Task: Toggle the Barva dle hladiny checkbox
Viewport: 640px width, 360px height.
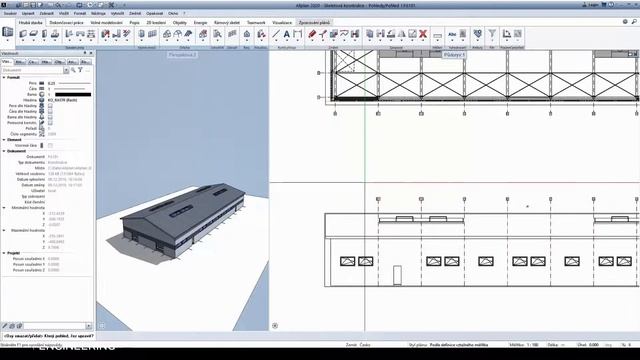Action: tap(50, 117)
